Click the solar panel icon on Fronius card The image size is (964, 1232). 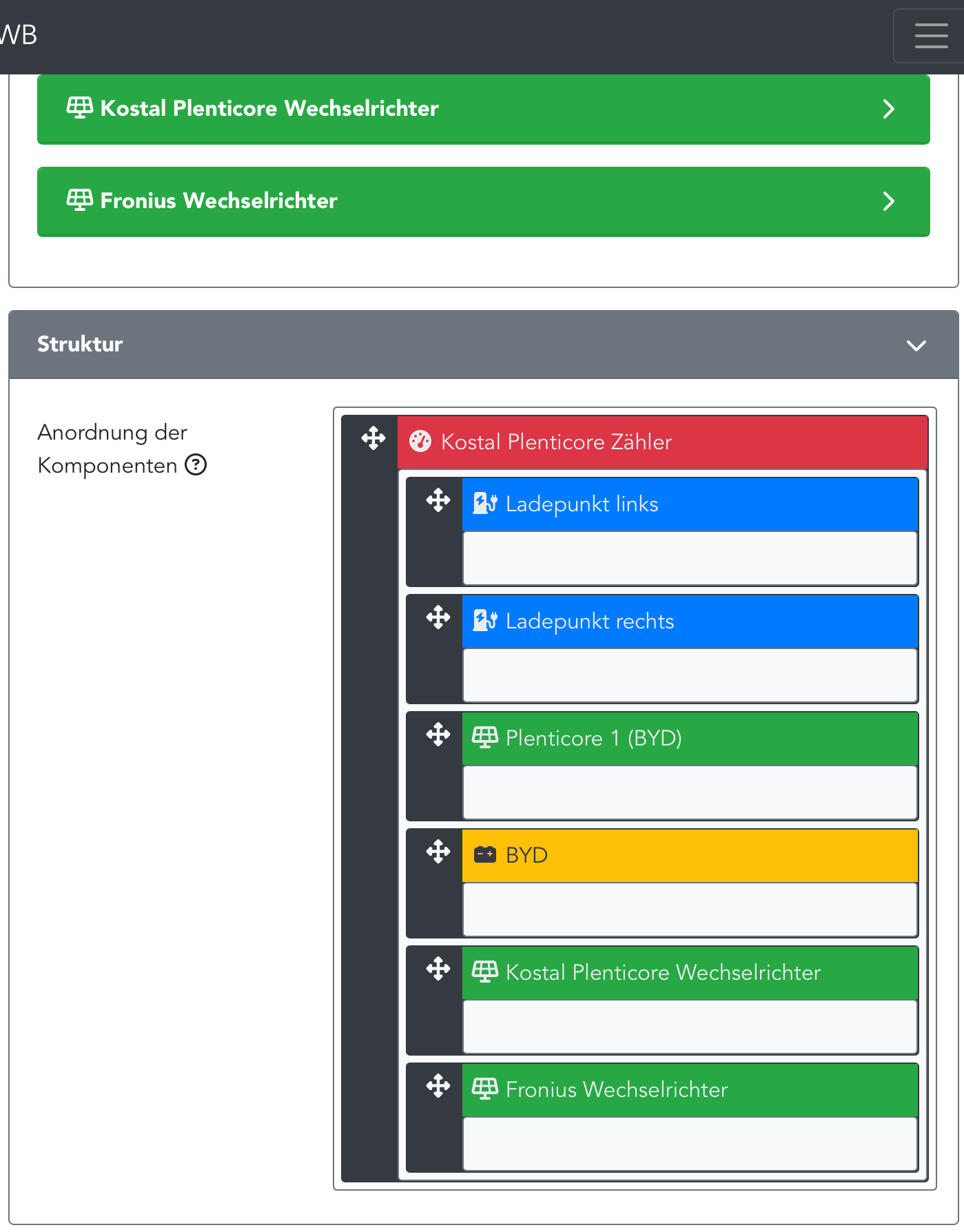coord(80,200)
